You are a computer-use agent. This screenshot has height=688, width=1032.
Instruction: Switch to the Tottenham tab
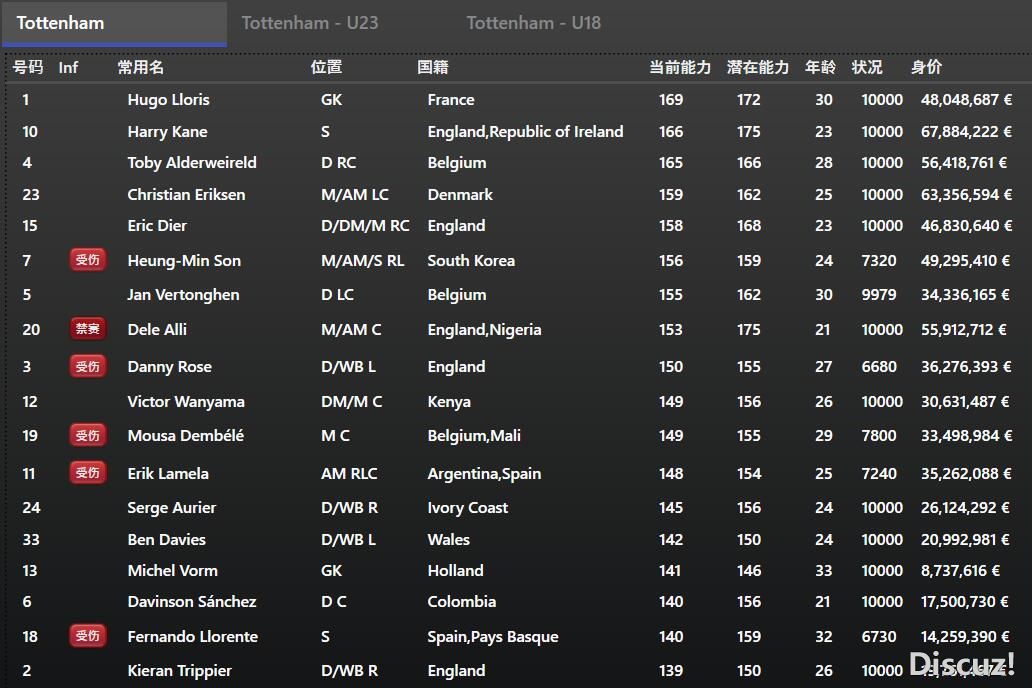click(x=115, y=23)
